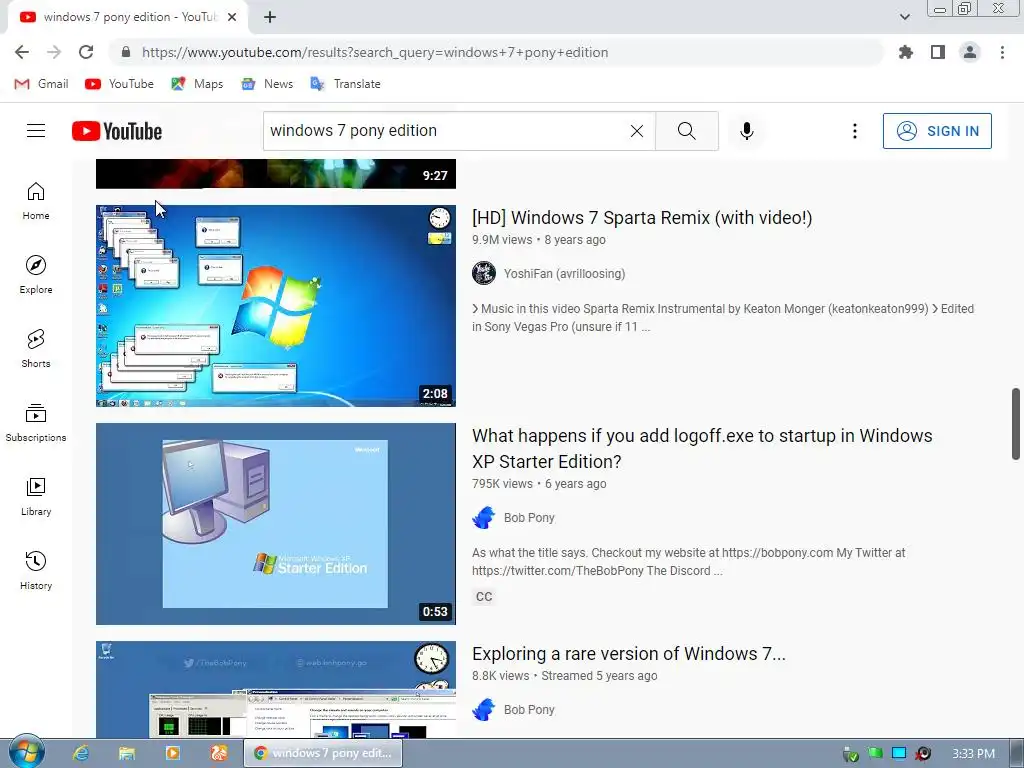1024x768 pixels.
Task: Click Bob Pony avatar on the 8.8K views video
Action: point(484,709)
